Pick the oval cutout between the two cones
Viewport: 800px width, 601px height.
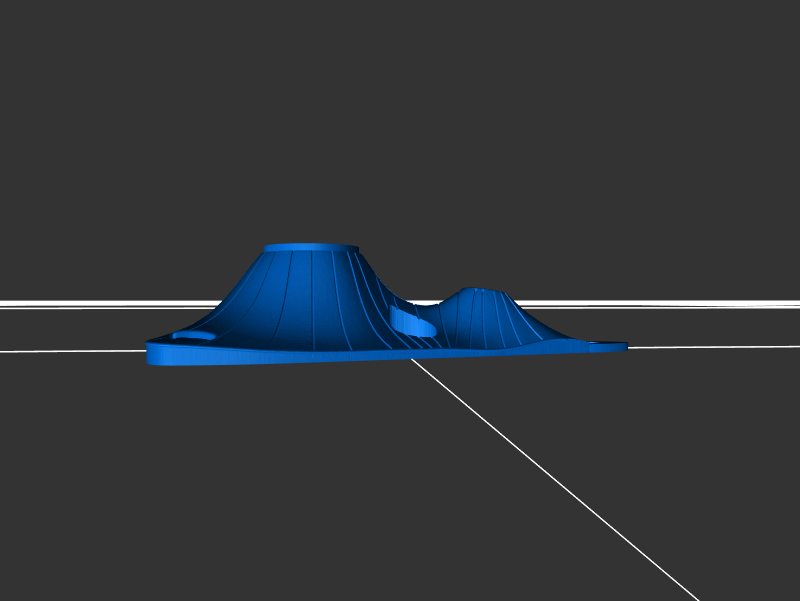[x=412, y=322]
